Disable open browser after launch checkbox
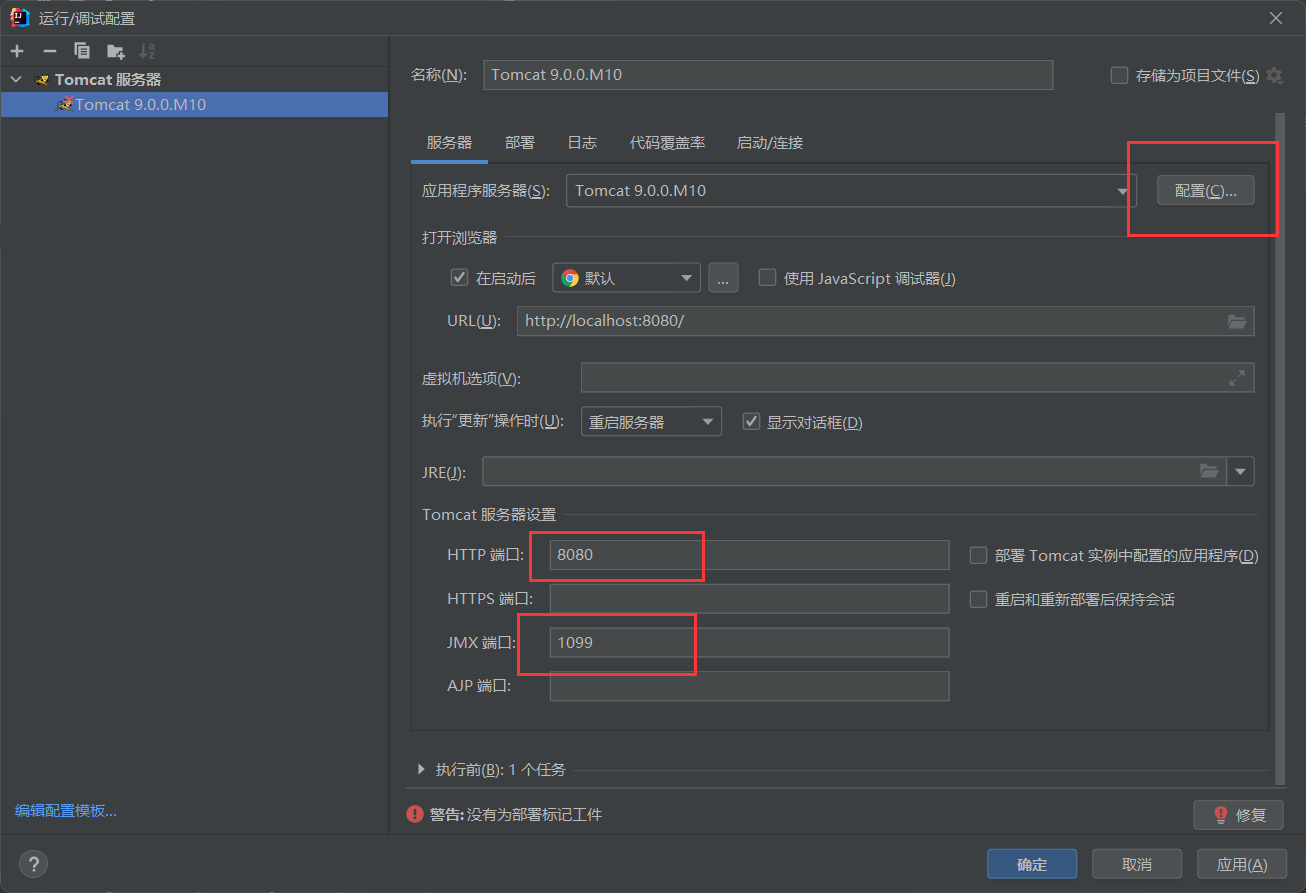This screenshot has width=1306, height=893. [460, 278]
